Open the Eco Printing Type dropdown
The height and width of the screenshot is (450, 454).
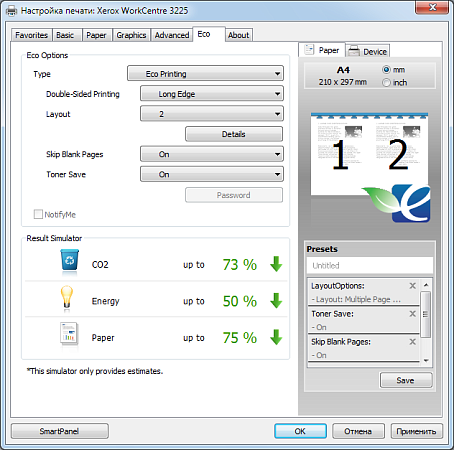[205, 74]
